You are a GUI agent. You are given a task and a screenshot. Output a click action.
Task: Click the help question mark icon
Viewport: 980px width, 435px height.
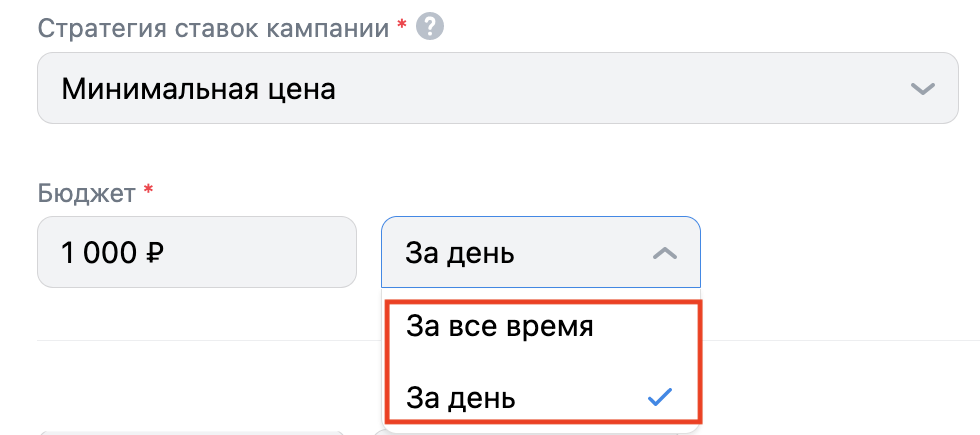[x=431, y=27]
